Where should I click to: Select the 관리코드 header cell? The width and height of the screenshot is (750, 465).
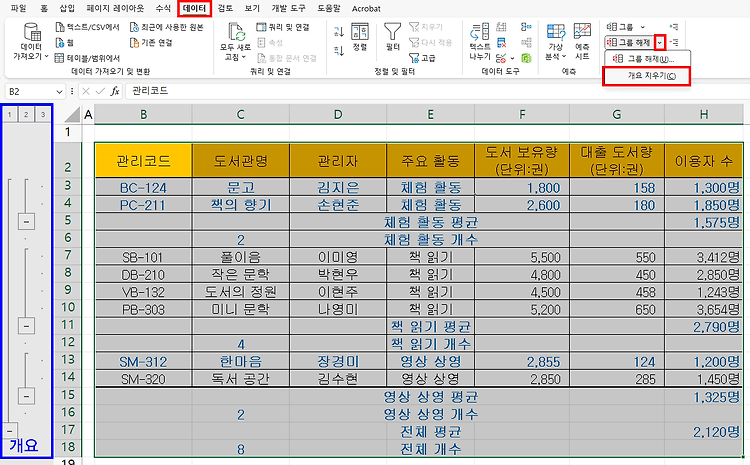coord(143,161)
